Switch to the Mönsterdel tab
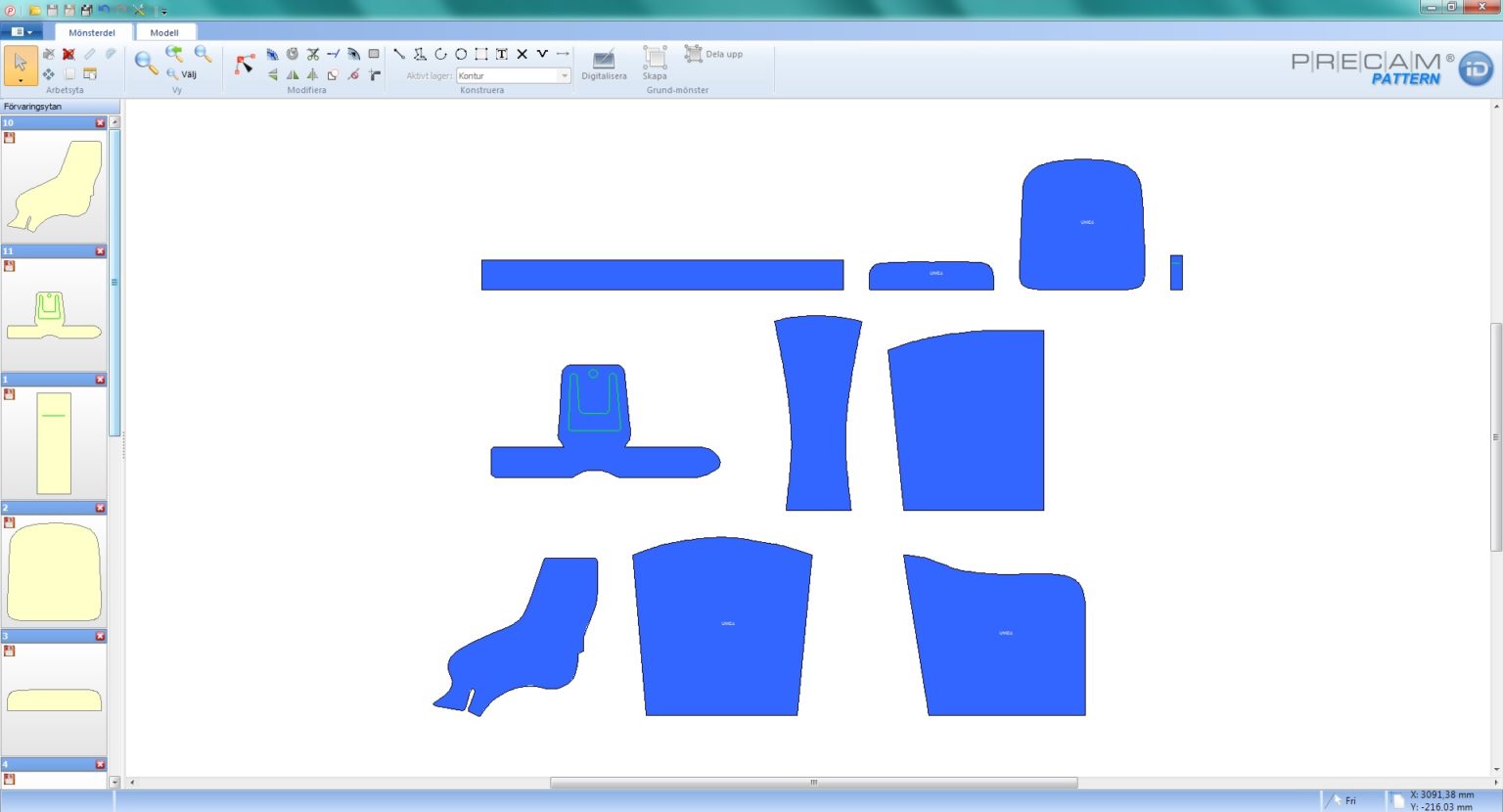Viewport: 1503px width, 812px height. coord(92,32)
